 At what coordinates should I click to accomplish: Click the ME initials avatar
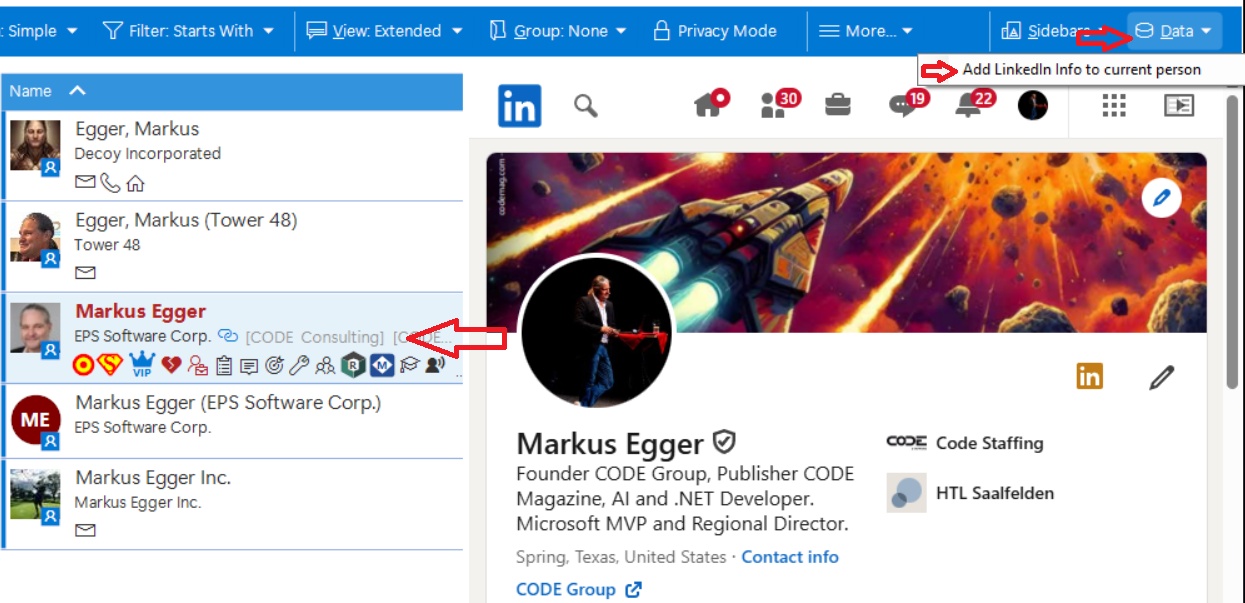[x=36, y=421]
